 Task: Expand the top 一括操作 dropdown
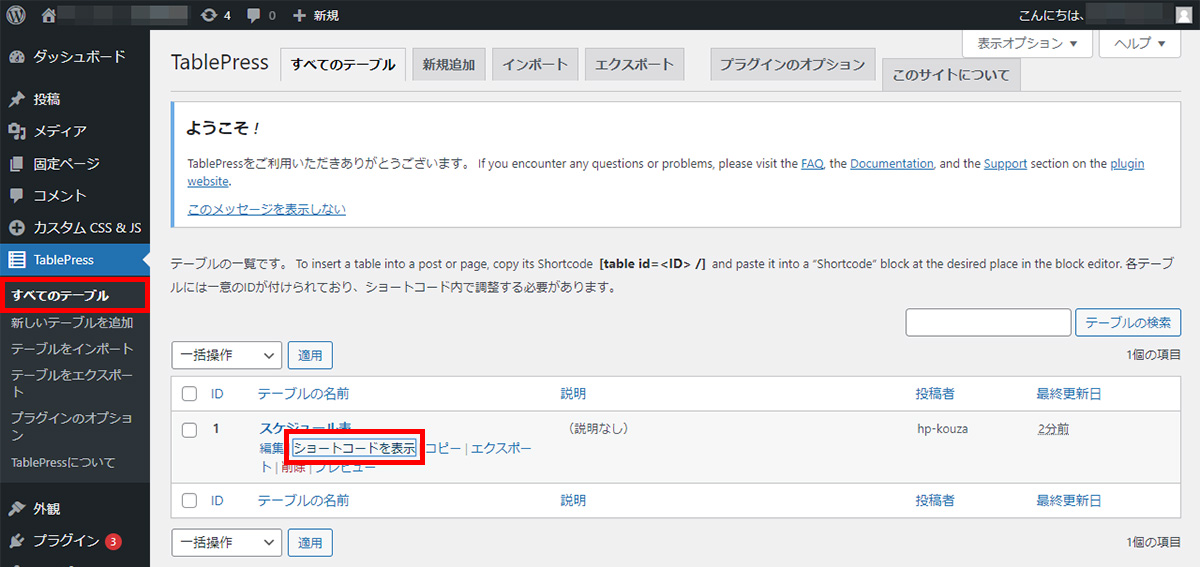pyautogui.click(x=227, y=355)
